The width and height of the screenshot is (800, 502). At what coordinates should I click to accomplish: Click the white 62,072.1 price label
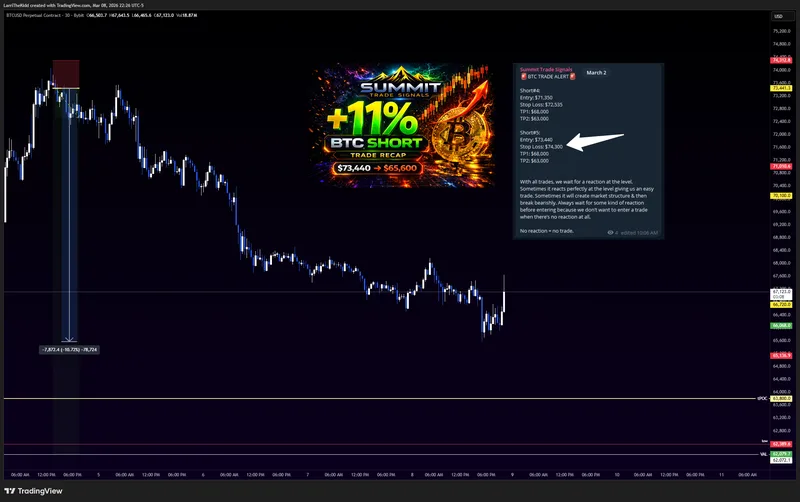point(781,460)
